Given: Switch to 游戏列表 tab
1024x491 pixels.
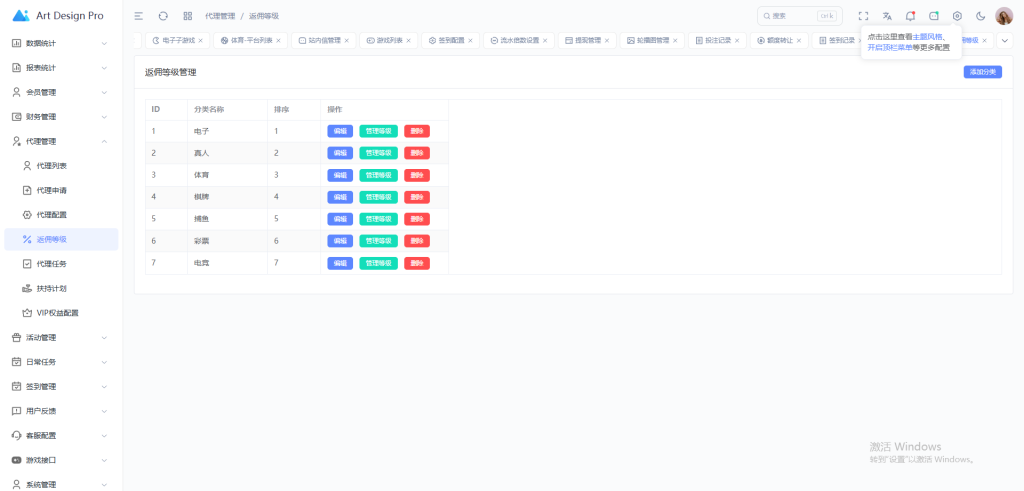Looking at the screenshot, I should [x=389, y=40].
